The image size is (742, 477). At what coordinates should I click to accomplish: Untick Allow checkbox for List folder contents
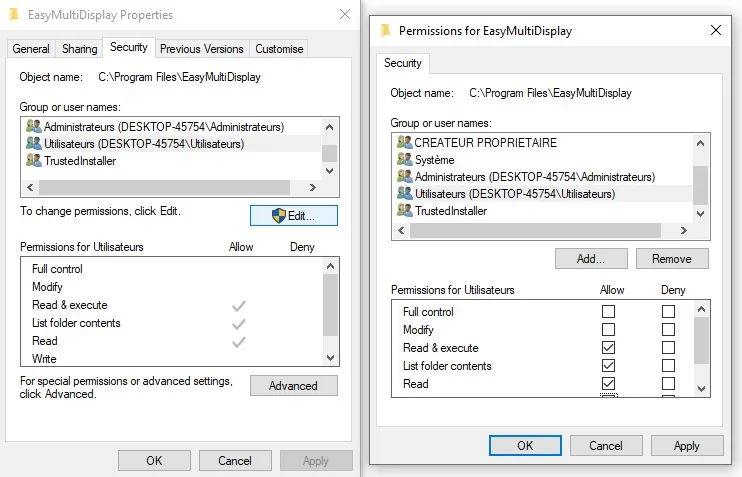[x=608, y=365]
